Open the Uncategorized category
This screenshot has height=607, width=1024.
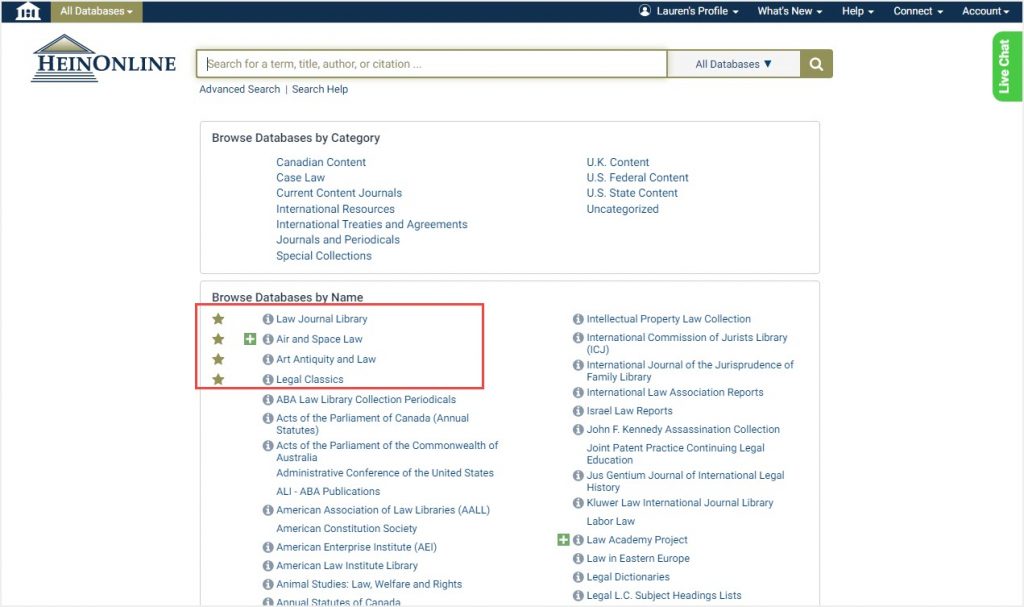click(622, 209)
